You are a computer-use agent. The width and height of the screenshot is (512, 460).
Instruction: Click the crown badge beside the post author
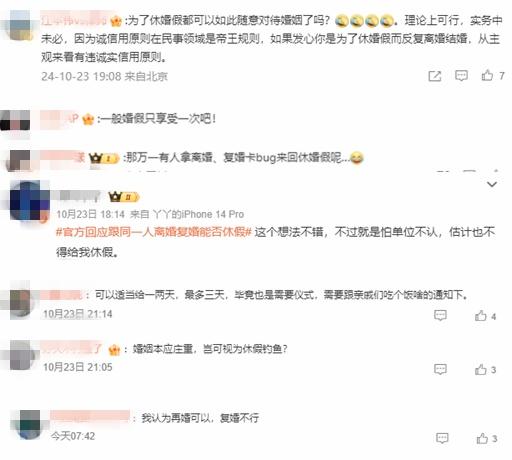[123, 197]
